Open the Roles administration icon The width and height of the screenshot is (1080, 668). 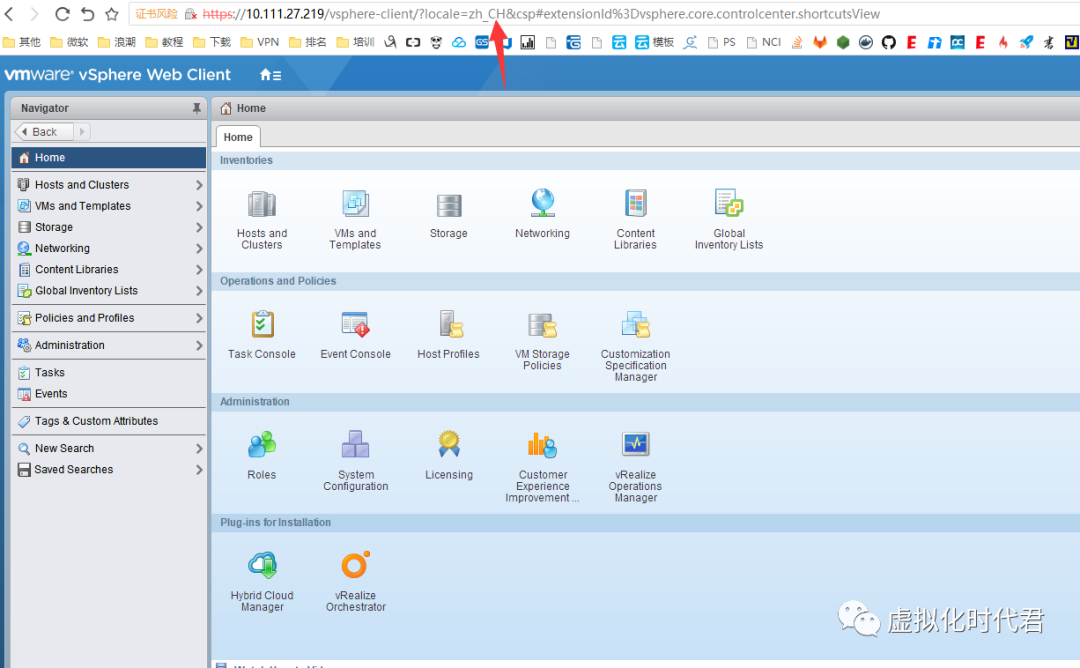(262, 445)
